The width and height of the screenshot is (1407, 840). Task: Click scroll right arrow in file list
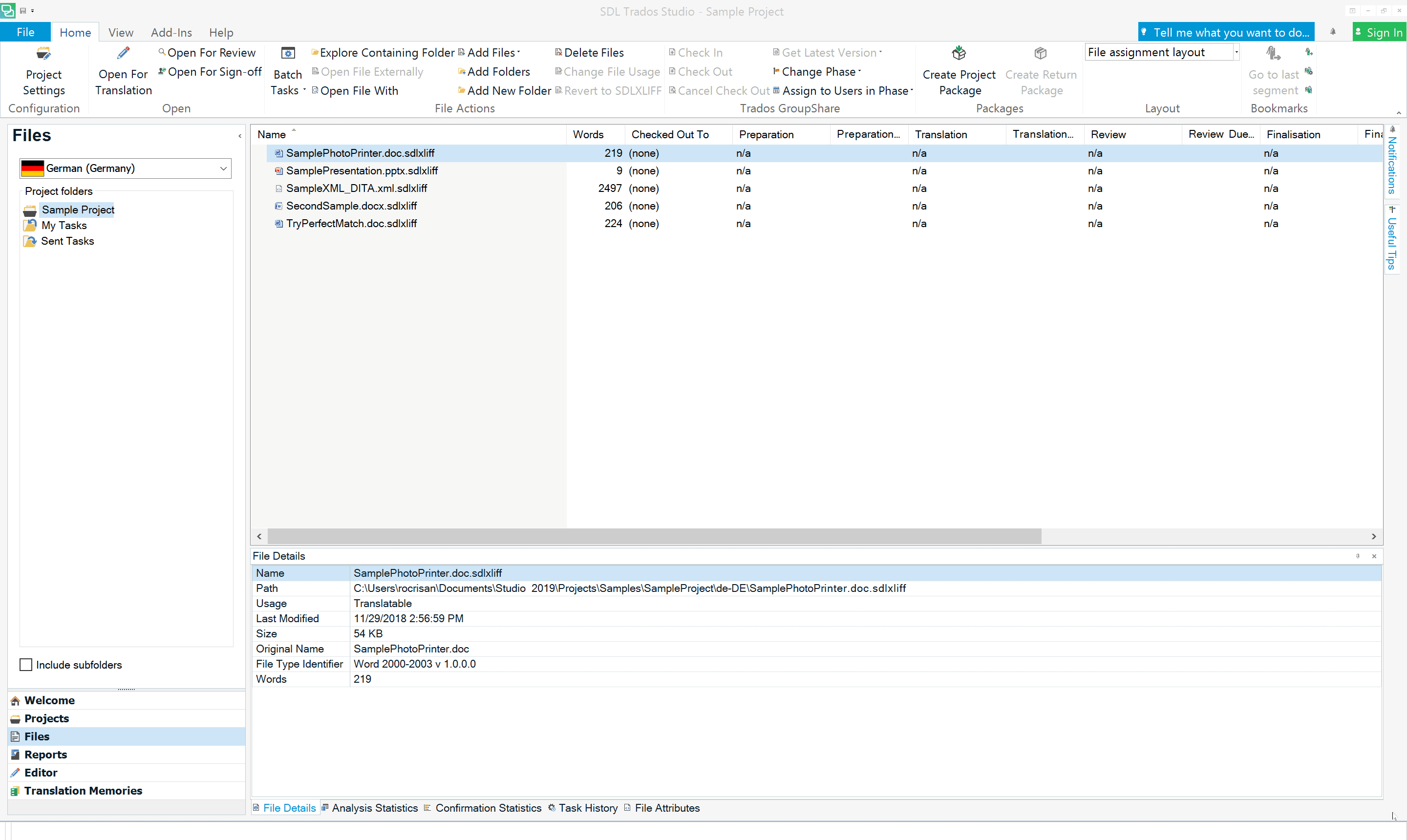pos(1374,536)
